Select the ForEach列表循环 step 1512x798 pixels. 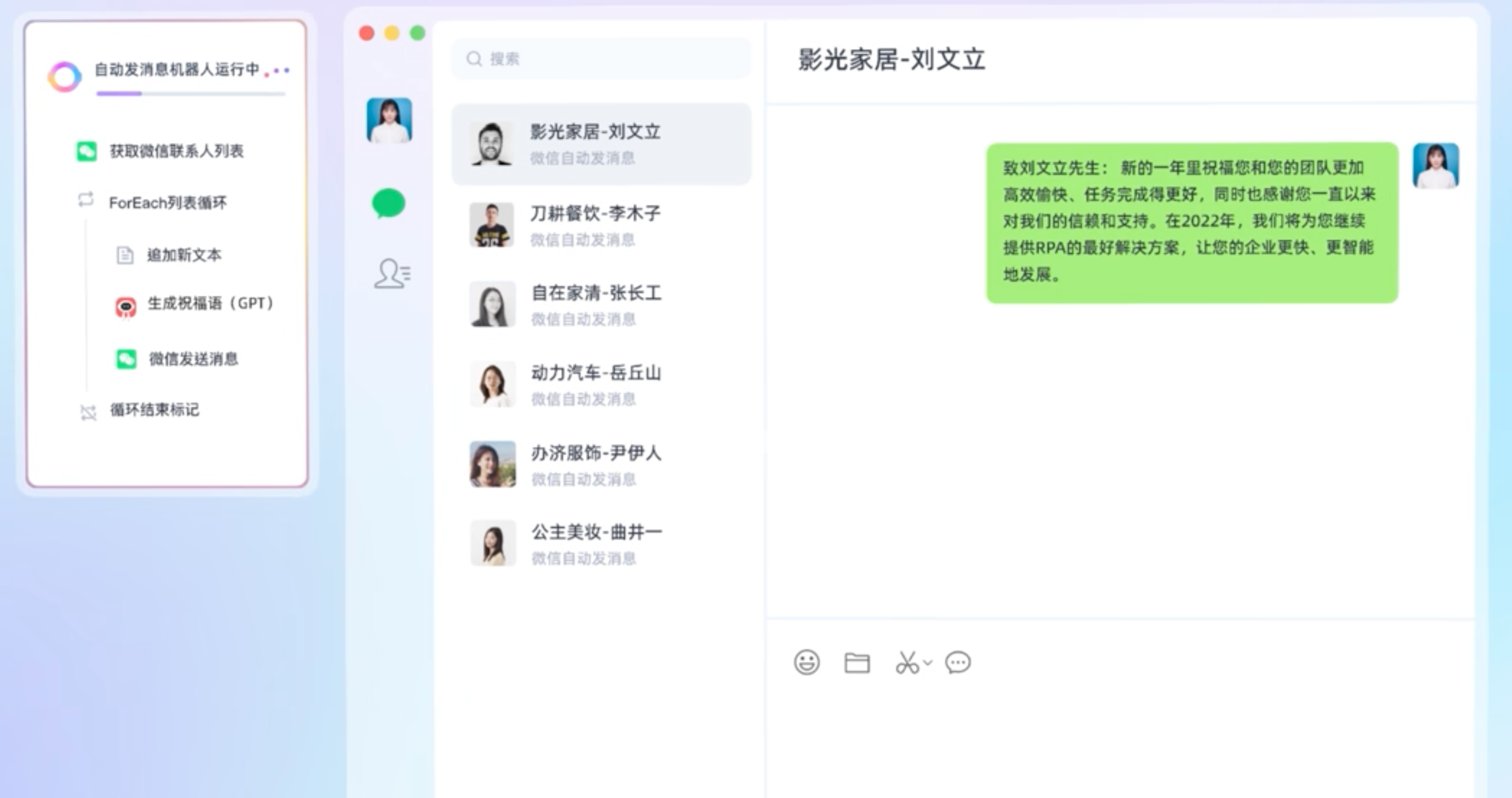tap(168, 203)
